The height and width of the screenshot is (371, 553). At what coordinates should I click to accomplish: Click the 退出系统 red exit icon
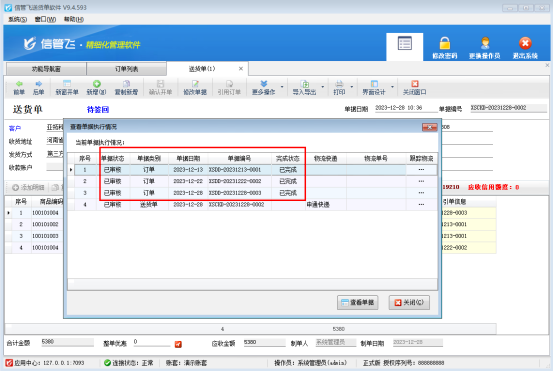[525, 43]
